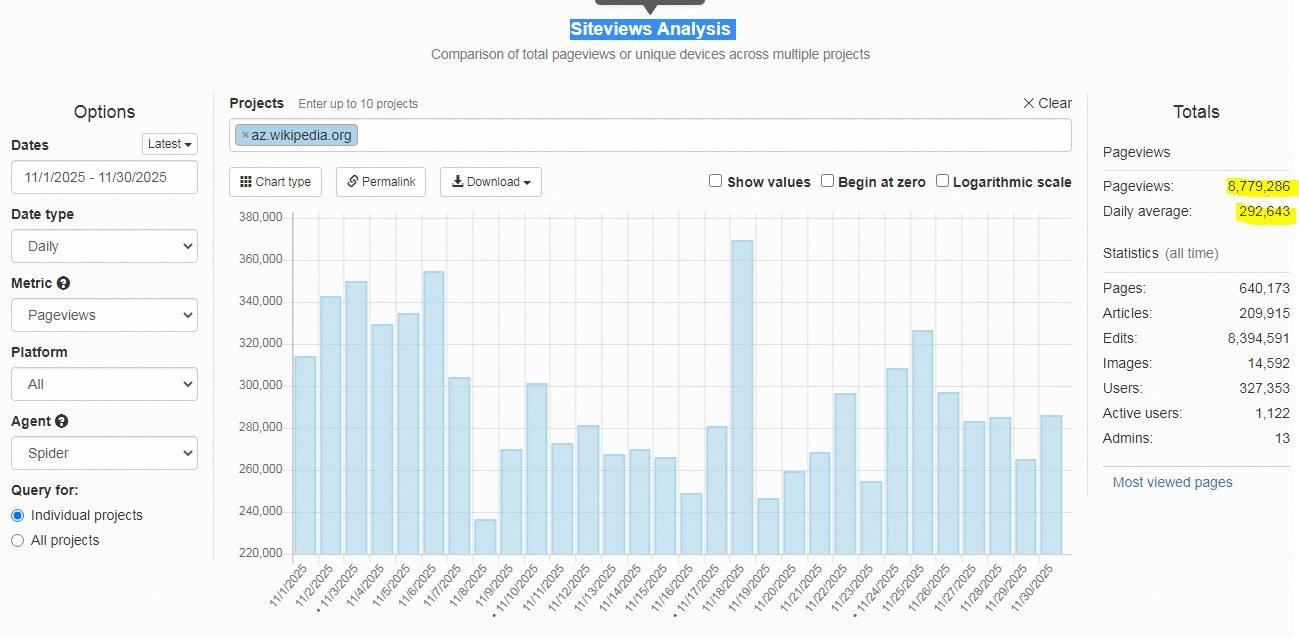
Task: Expand the Platform All dropdown
Action: click(104, 384)
